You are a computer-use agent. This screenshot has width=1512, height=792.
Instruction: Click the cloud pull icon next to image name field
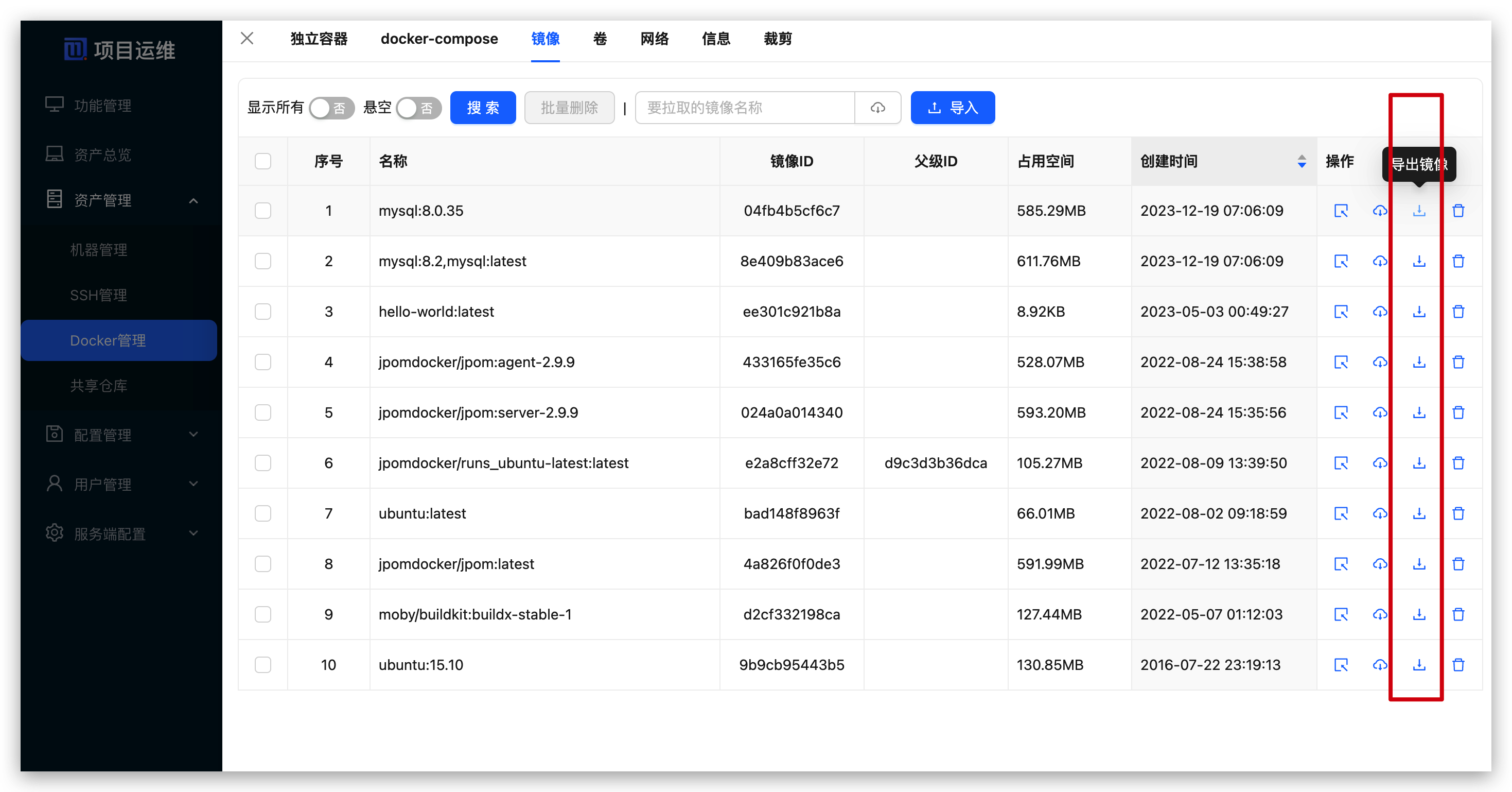click(877, 108)
